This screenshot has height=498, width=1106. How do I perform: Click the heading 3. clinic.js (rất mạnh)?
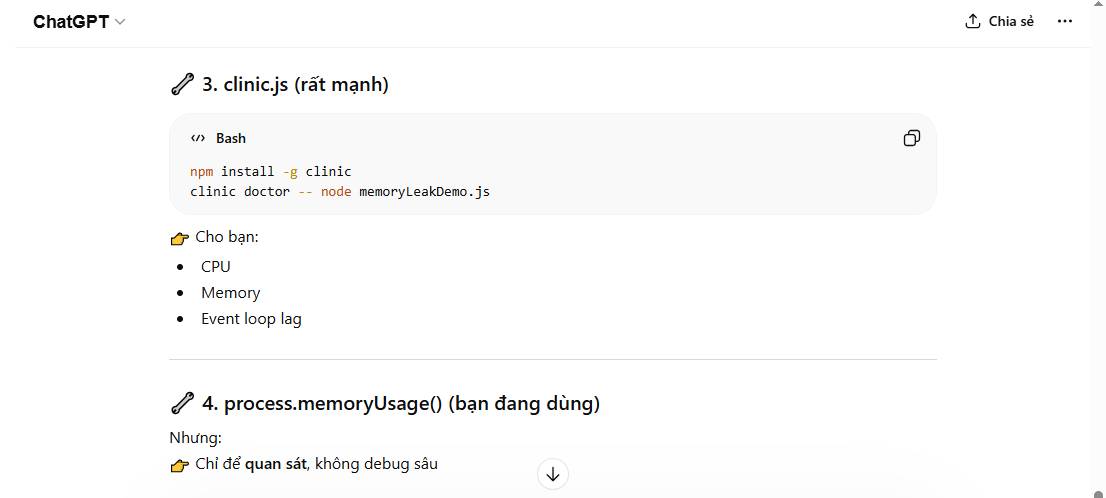pos(295,84)
